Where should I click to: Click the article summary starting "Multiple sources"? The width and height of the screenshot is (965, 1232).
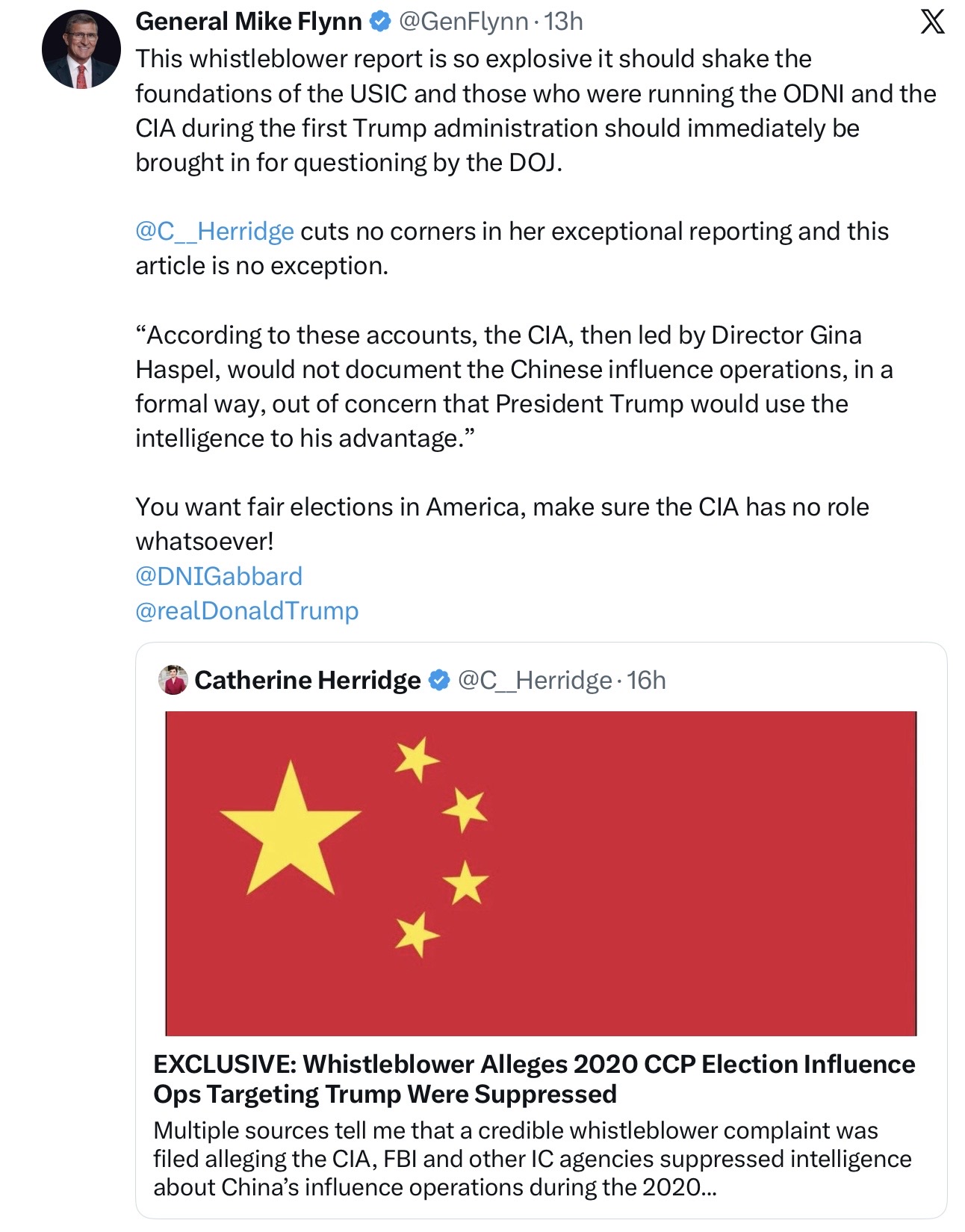coord(532,1158)
